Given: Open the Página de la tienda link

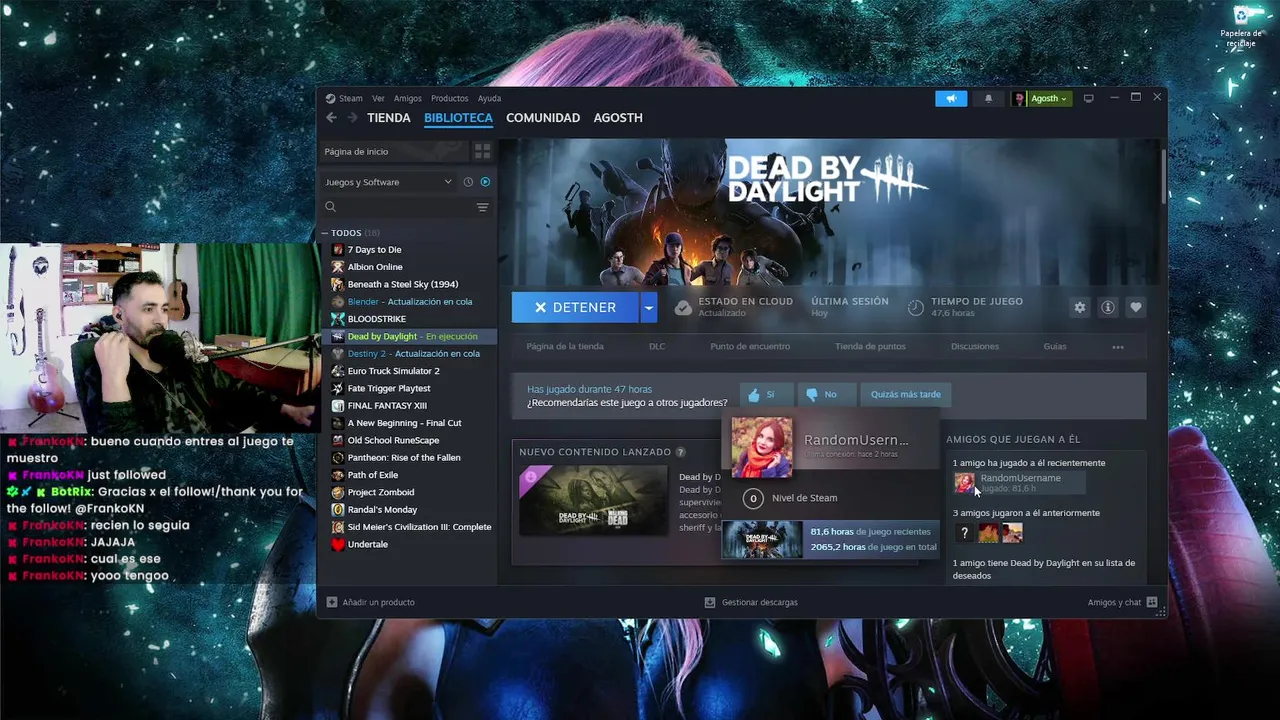Looking at the screenshot, I should (565, 346).
